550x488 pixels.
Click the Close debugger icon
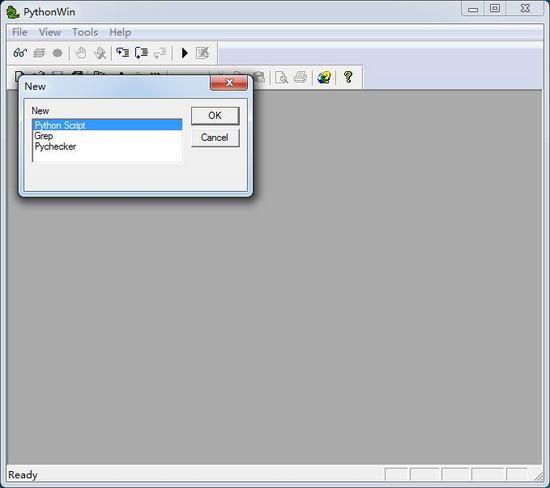pos(202,53)
